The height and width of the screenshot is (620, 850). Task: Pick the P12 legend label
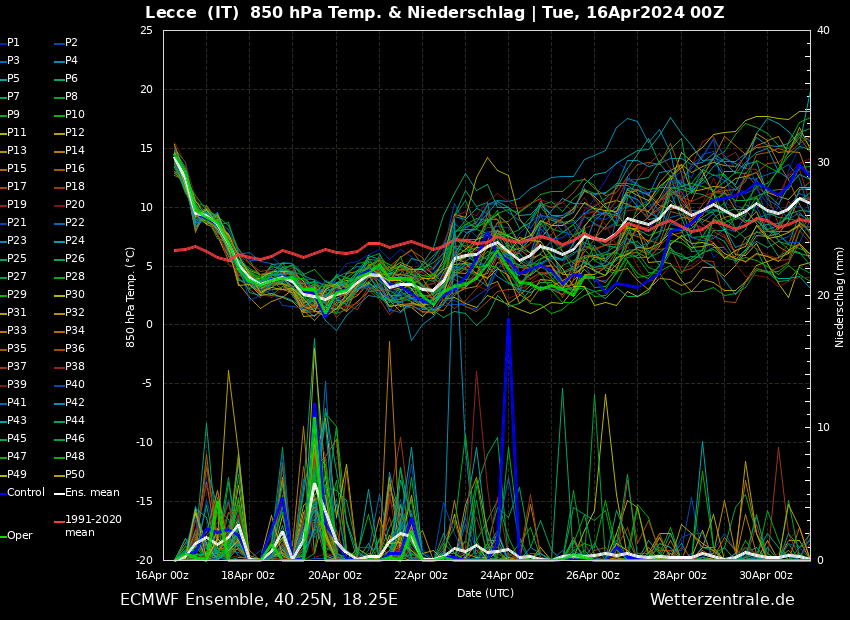[69, 132]
